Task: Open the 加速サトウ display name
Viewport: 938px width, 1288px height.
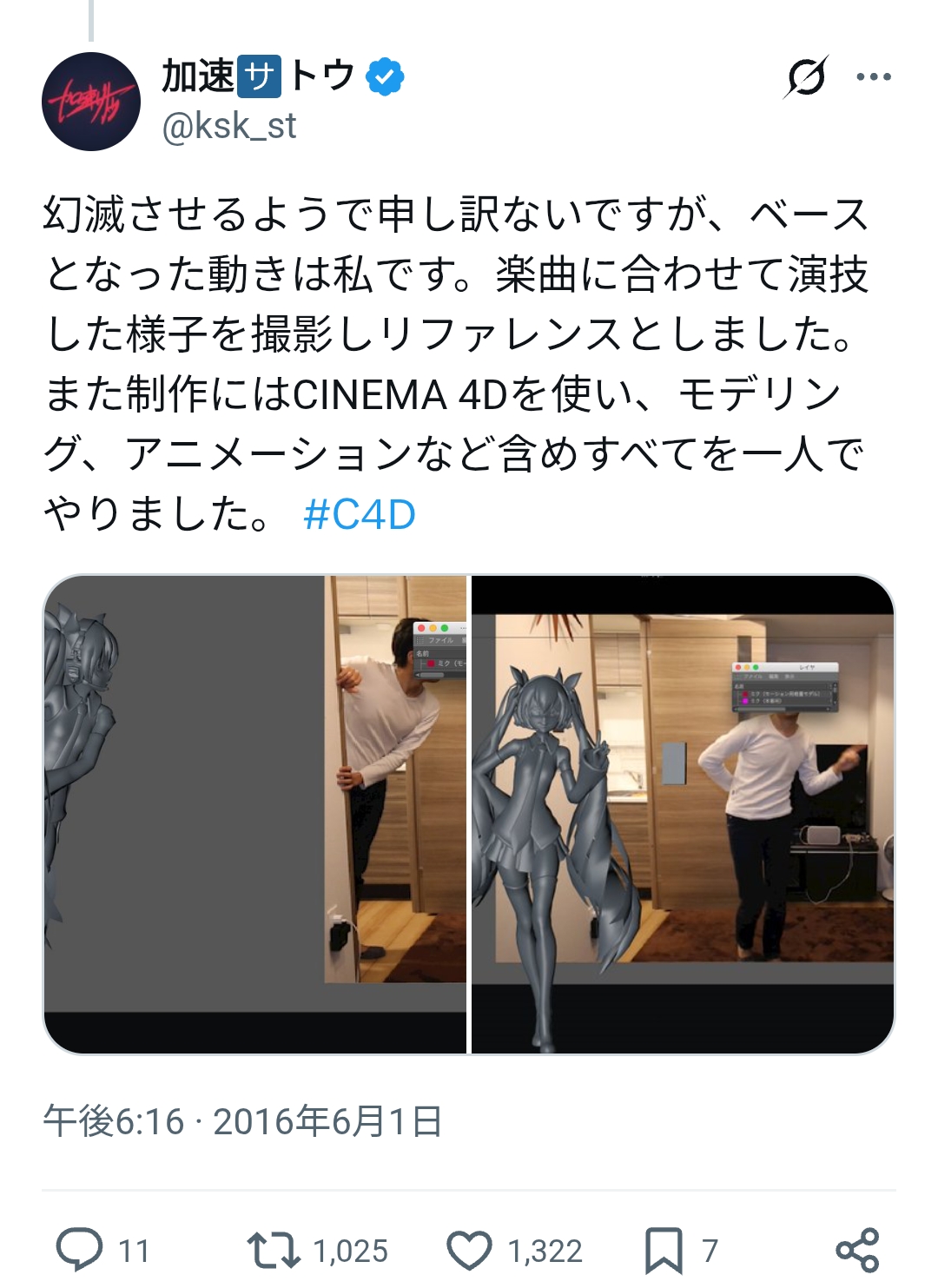Action: pyautogui.click(x=259, y=76)
